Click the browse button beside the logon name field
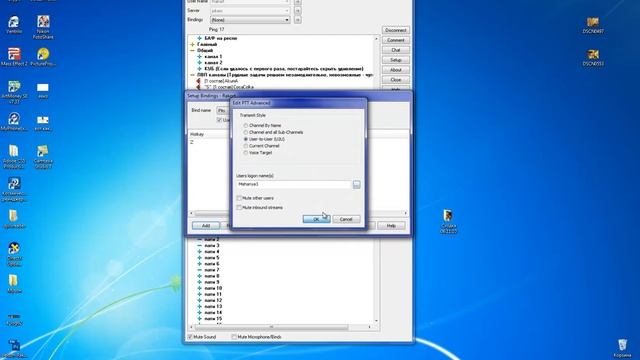 tap(356, 184)
